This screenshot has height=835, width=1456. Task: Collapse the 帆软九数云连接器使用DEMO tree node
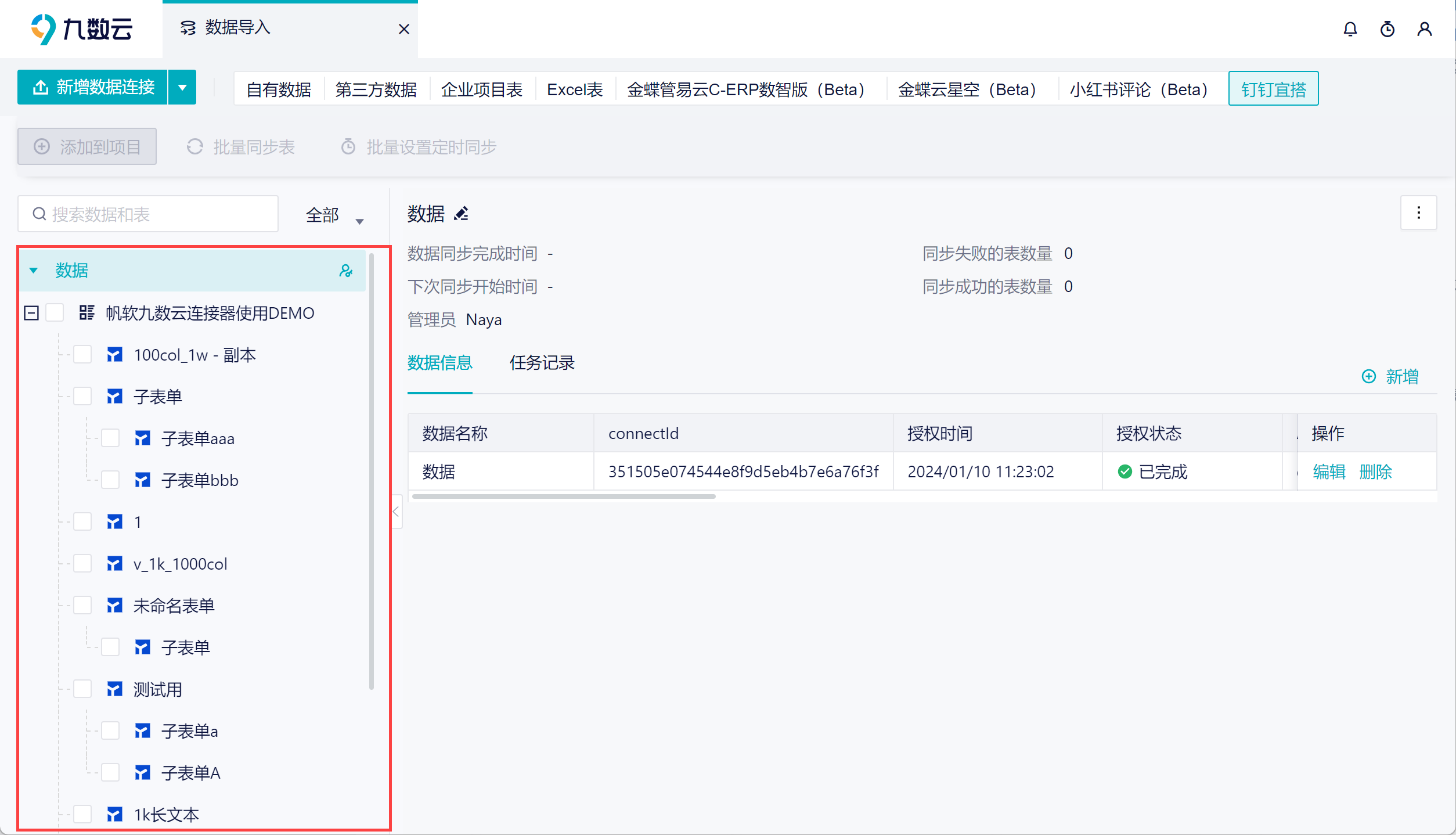pos(31,313)
